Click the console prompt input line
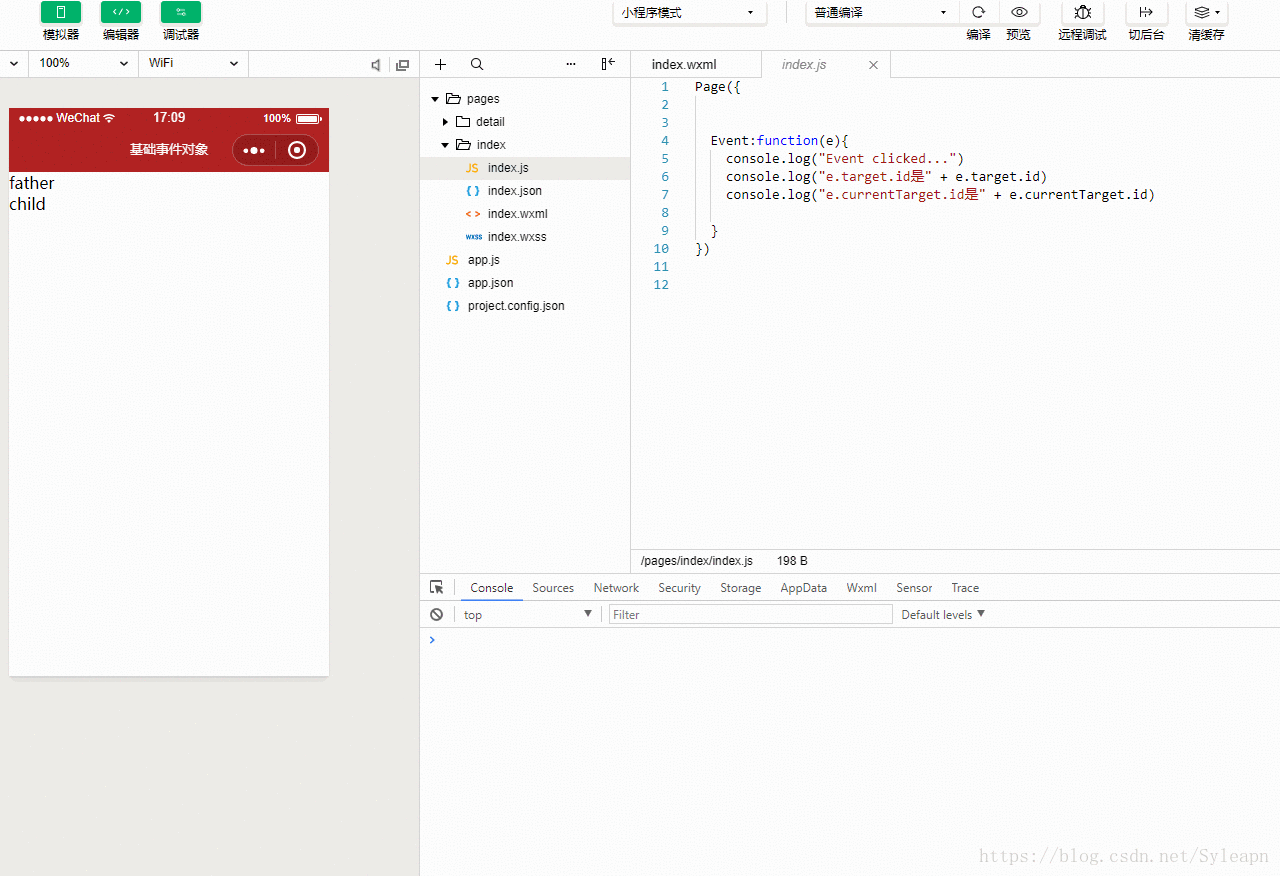 pyautogui.click(x=850, y=640)
